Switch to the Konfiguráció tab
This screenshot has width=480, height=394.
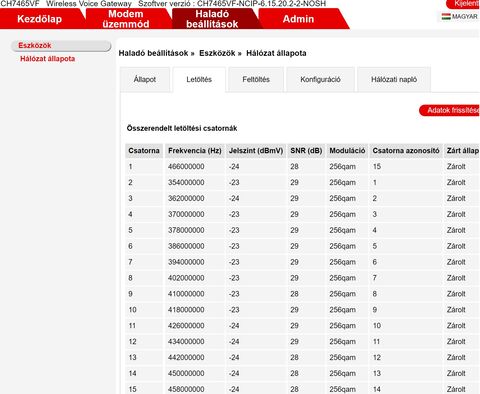tap(320, 79)
